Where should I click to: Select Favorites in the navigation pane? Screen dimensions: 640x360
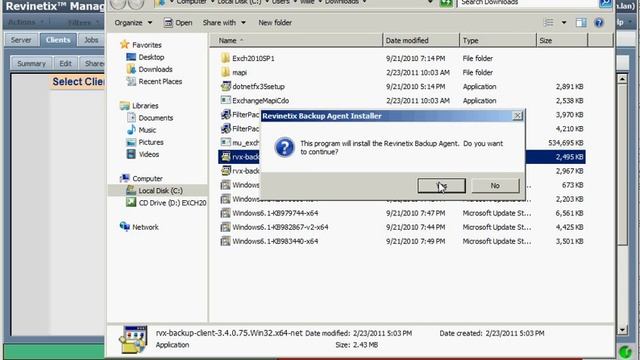point(147,45)
